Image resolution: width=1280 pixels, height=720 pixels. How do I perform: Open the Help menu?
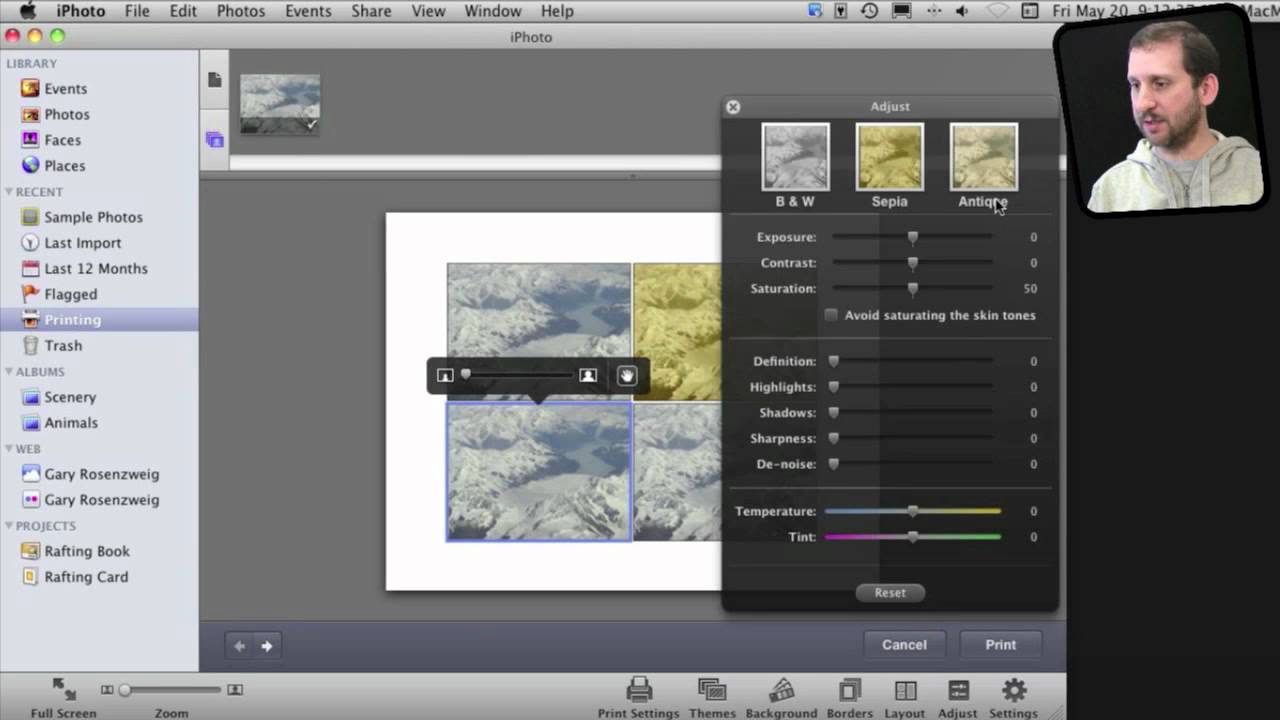tap(557, 11)
